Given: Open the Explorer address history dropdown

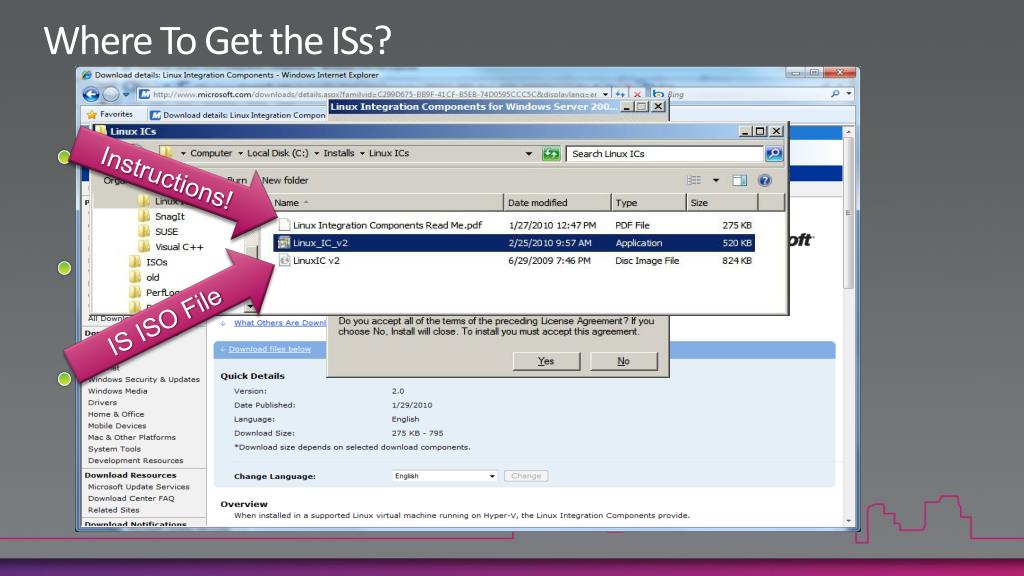Looking at the screenshot, I should coord(528,154).
